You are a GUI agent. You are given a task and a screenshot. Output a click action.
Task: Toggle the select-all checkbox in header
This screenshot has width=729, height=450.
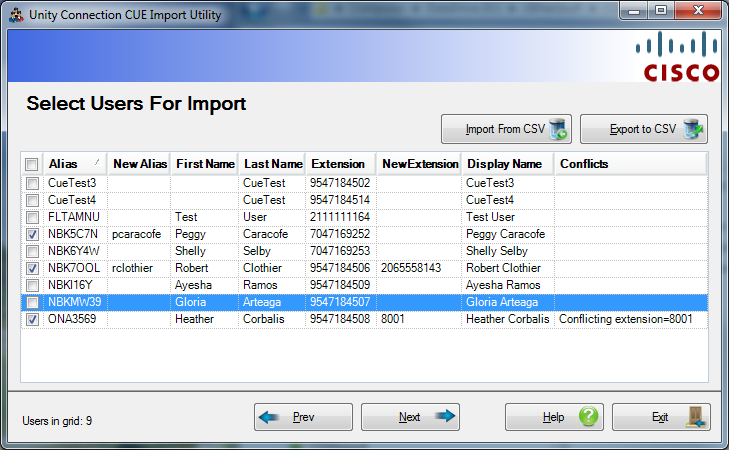point(32,164)
